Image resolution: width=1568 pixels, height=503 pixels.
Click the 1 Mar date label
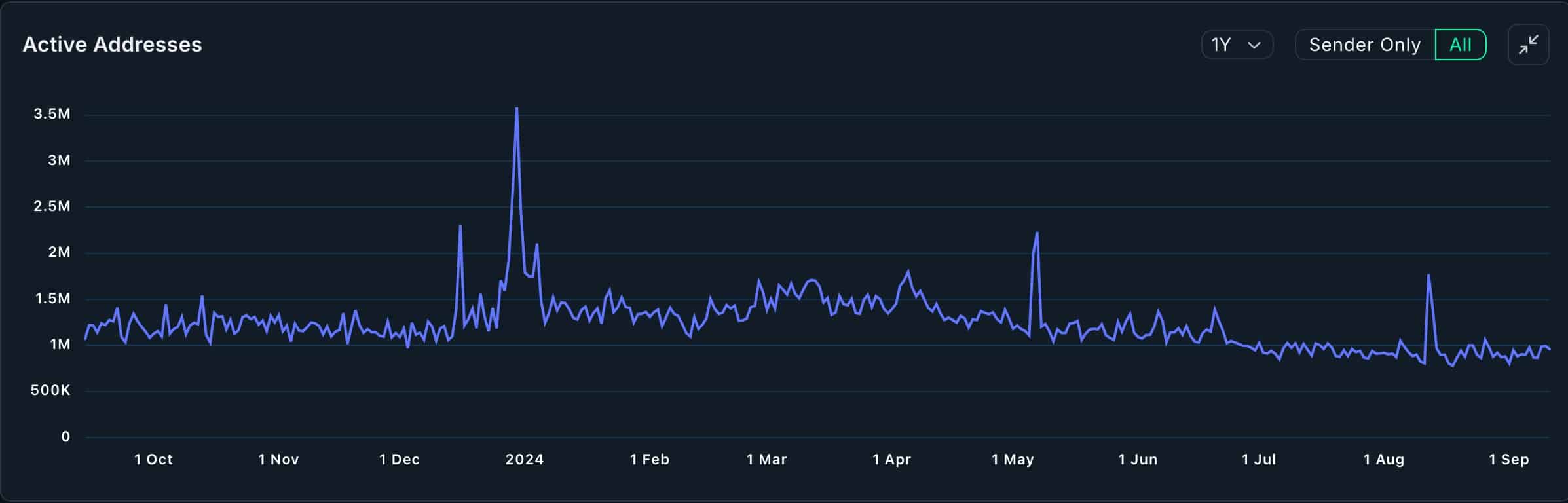coord(767,460)
